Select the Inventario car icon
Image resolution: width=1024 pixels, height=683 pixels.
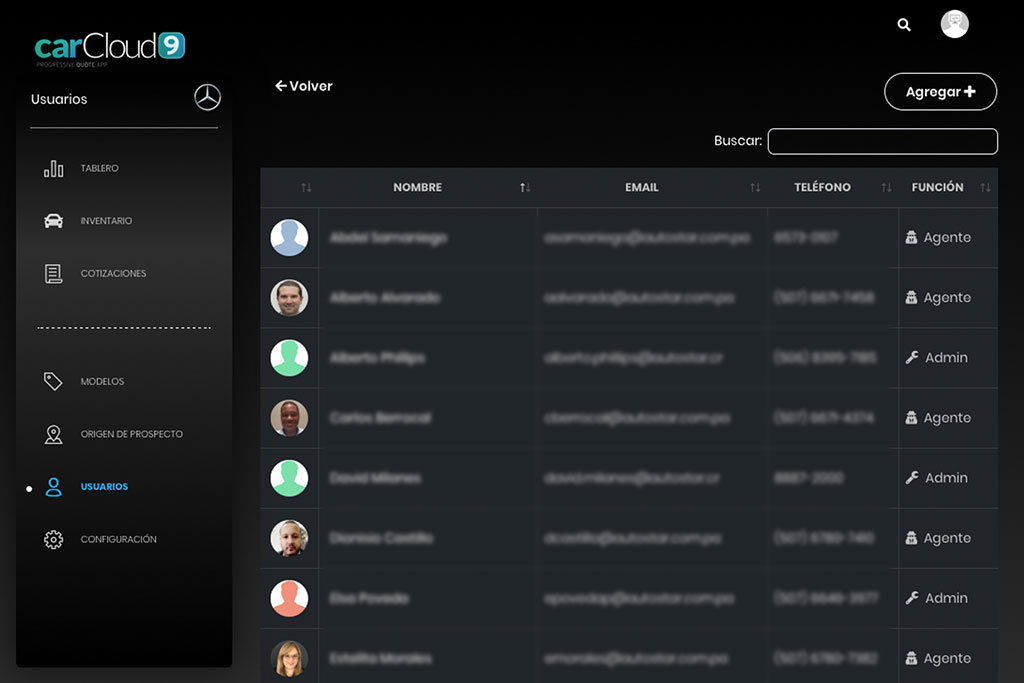pos(54,221)
